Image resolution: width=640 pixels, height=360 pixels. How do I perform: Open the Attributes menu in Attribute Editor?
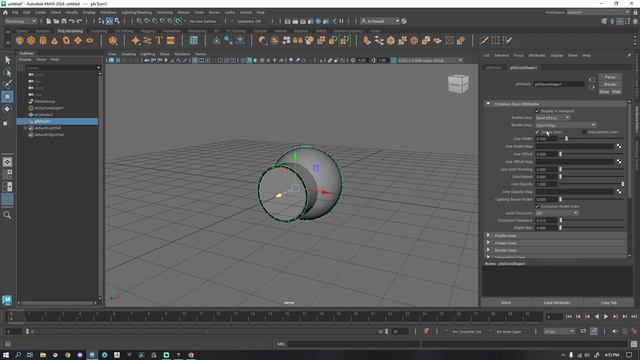[537, 56]
